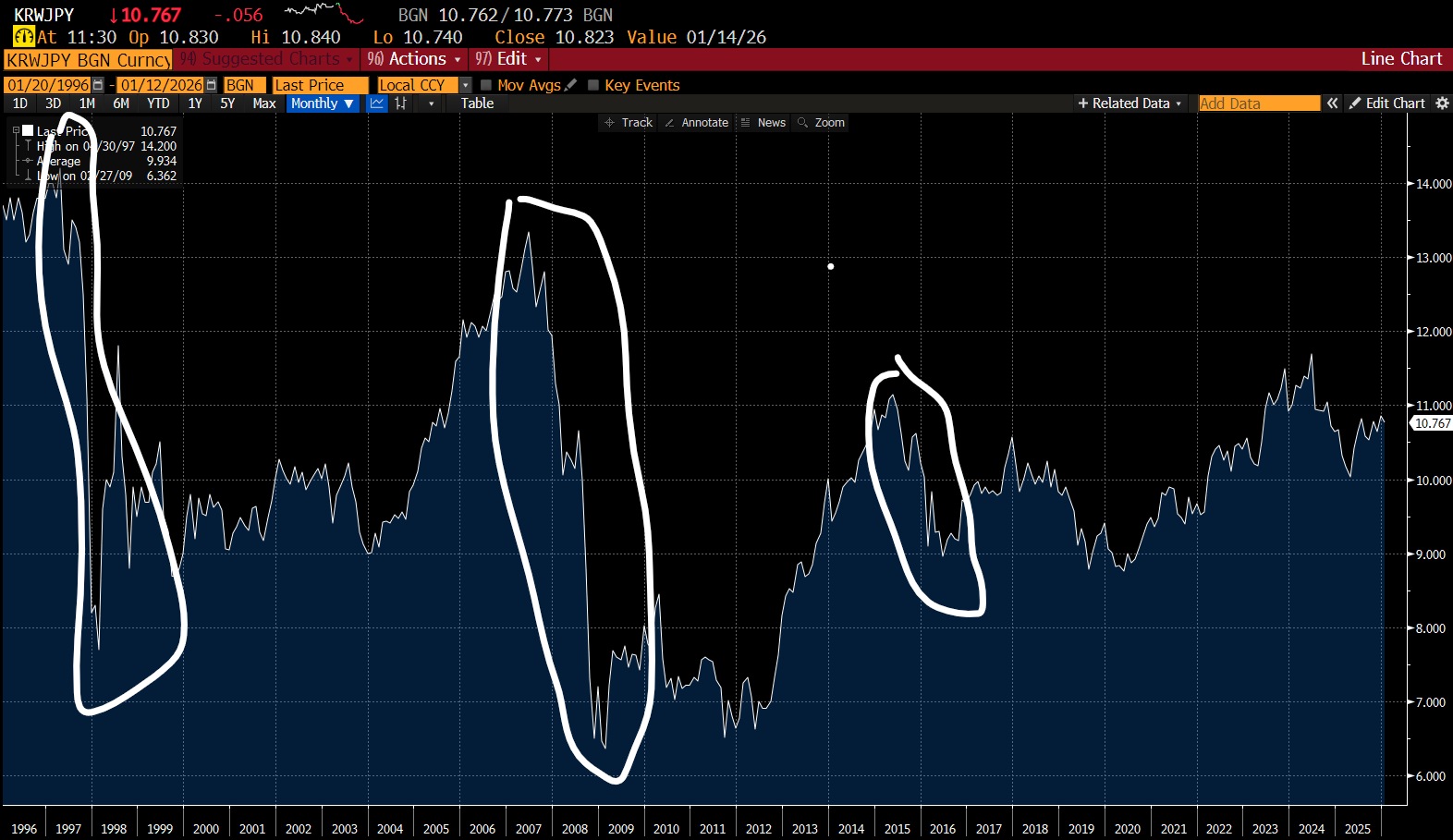Click the 2009 year label on axis
Image resolution: width=1453 pixels, height=840 pixels.
[x=620, y=829]
